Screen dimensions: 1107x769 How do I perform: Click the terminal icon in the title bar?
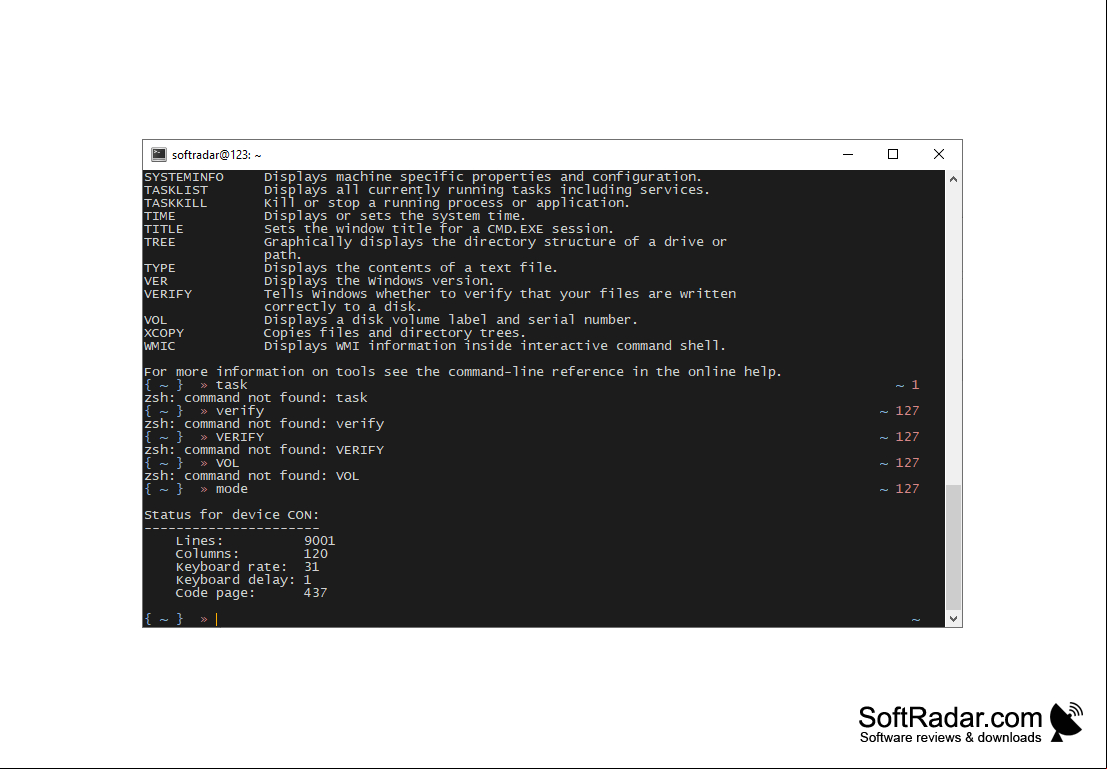tap(159, 155)
